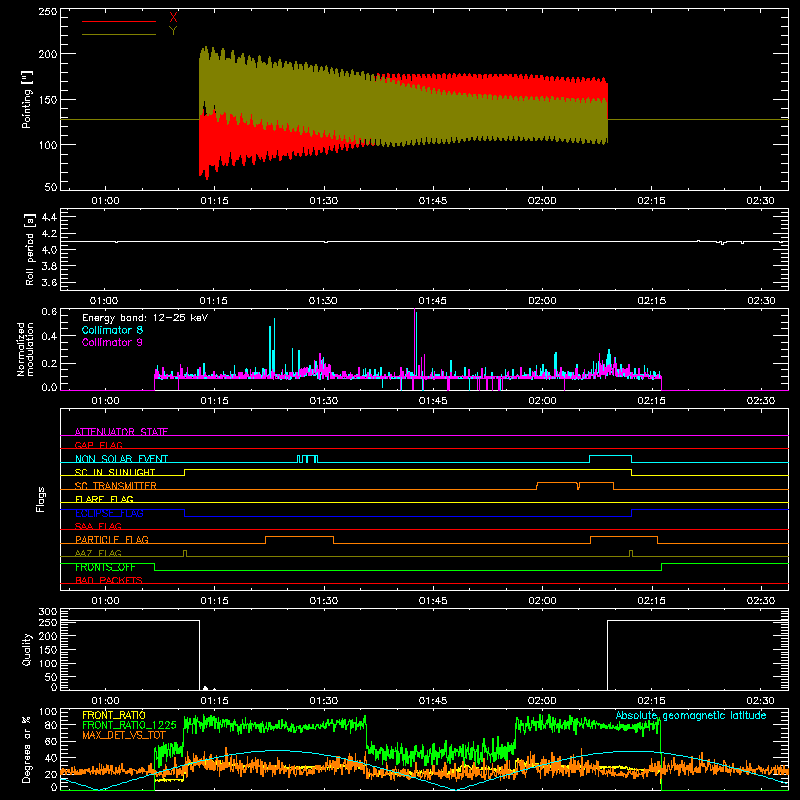Click the Roll period [s] axis title
Image resolution: width=800 pixels, height=800 pixels.
pos(30,250)
